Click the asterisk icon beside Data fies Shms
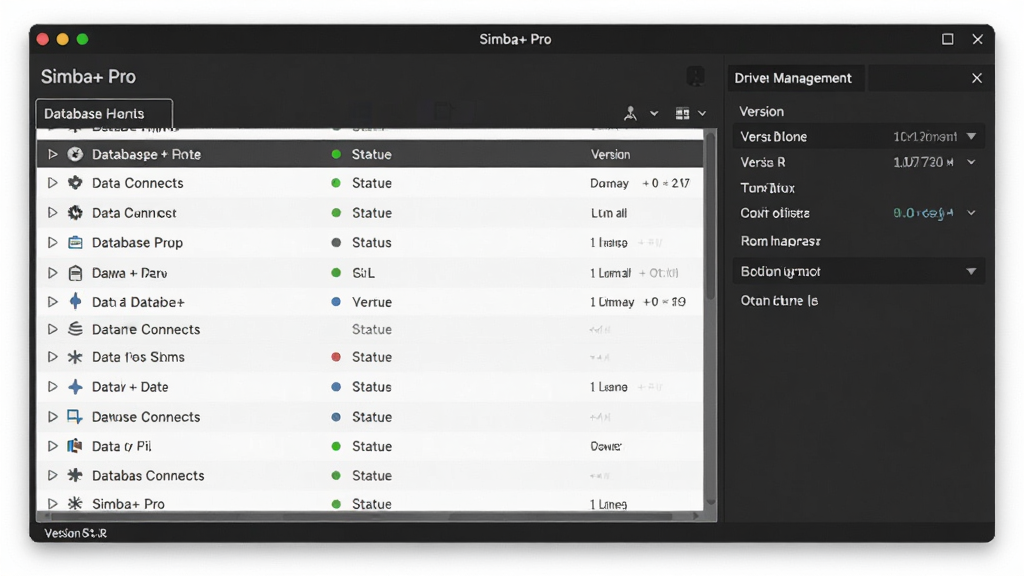 point(75,357)
